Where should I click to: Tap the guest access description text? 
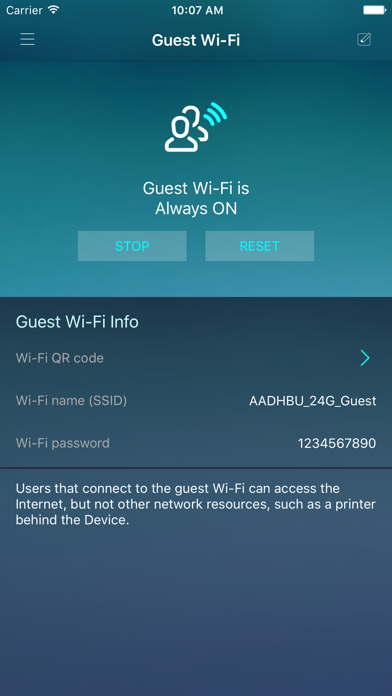(196, 504)
